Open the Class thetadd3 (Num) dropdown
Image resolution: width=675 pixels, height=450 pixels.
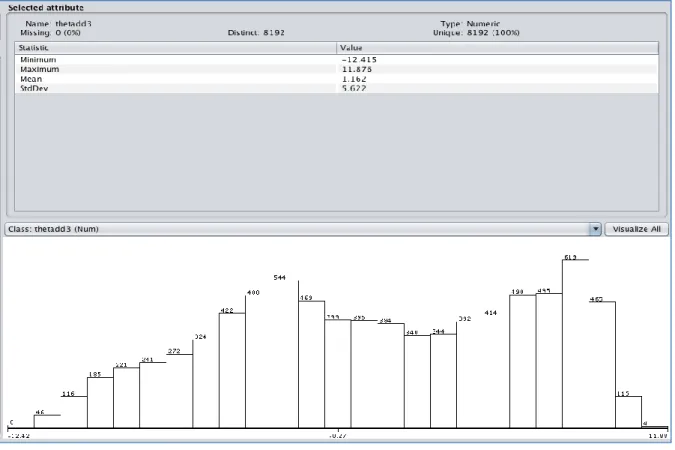[303, 229]
